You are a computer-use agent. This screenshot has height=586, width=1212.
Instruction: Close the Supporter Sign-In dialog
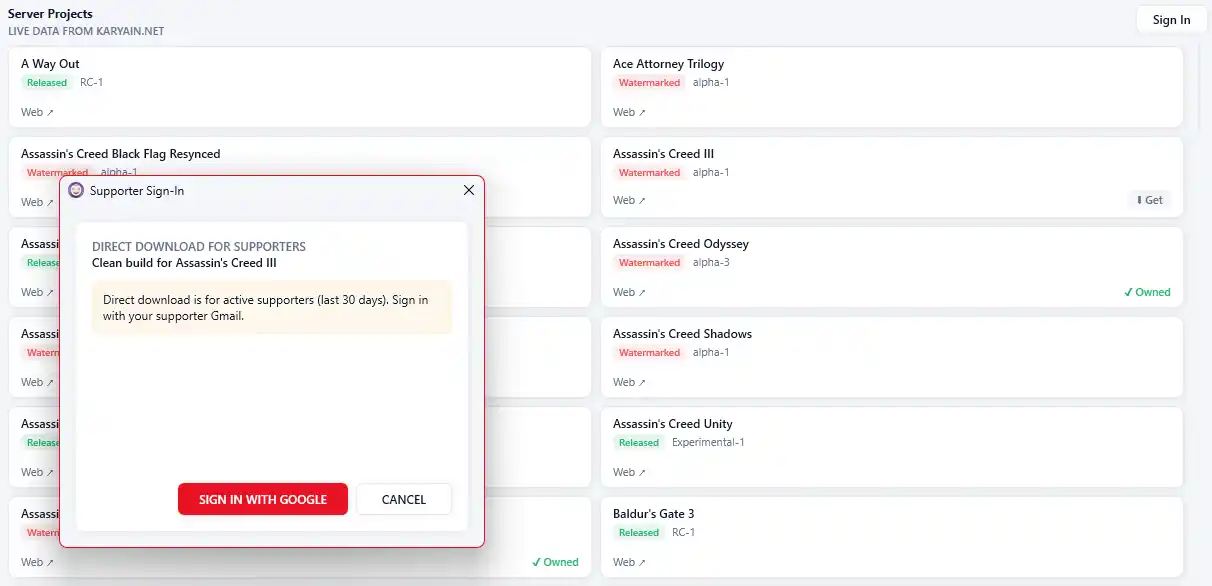(469, 190)
